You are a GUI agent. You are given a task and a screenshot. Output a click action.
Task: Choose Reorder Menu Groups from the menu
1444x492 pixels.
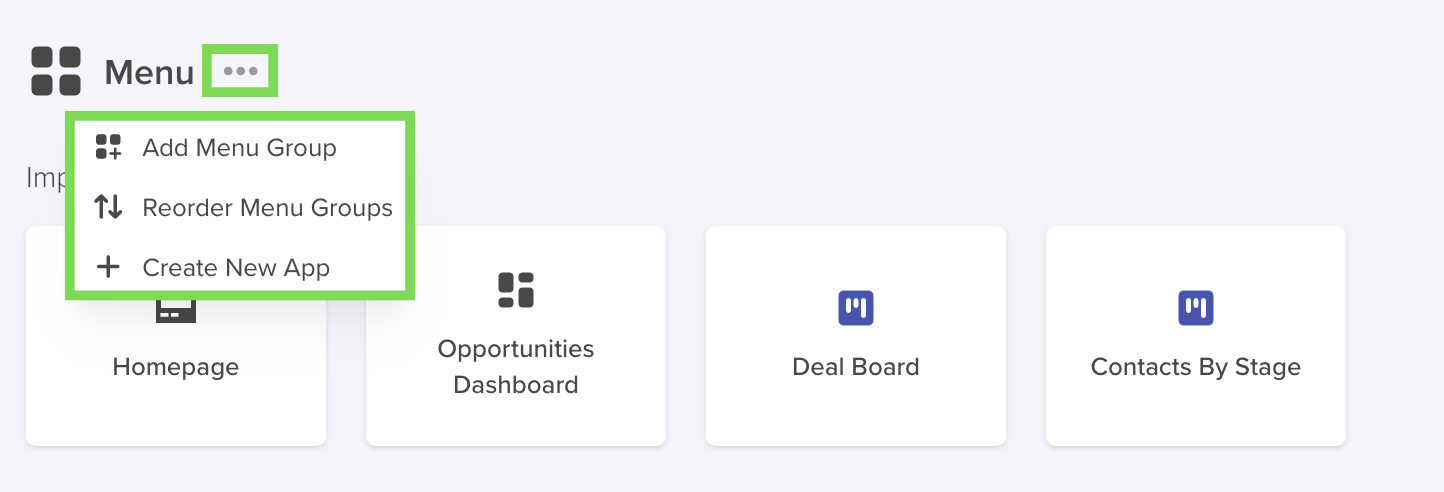tap(240, 208)
